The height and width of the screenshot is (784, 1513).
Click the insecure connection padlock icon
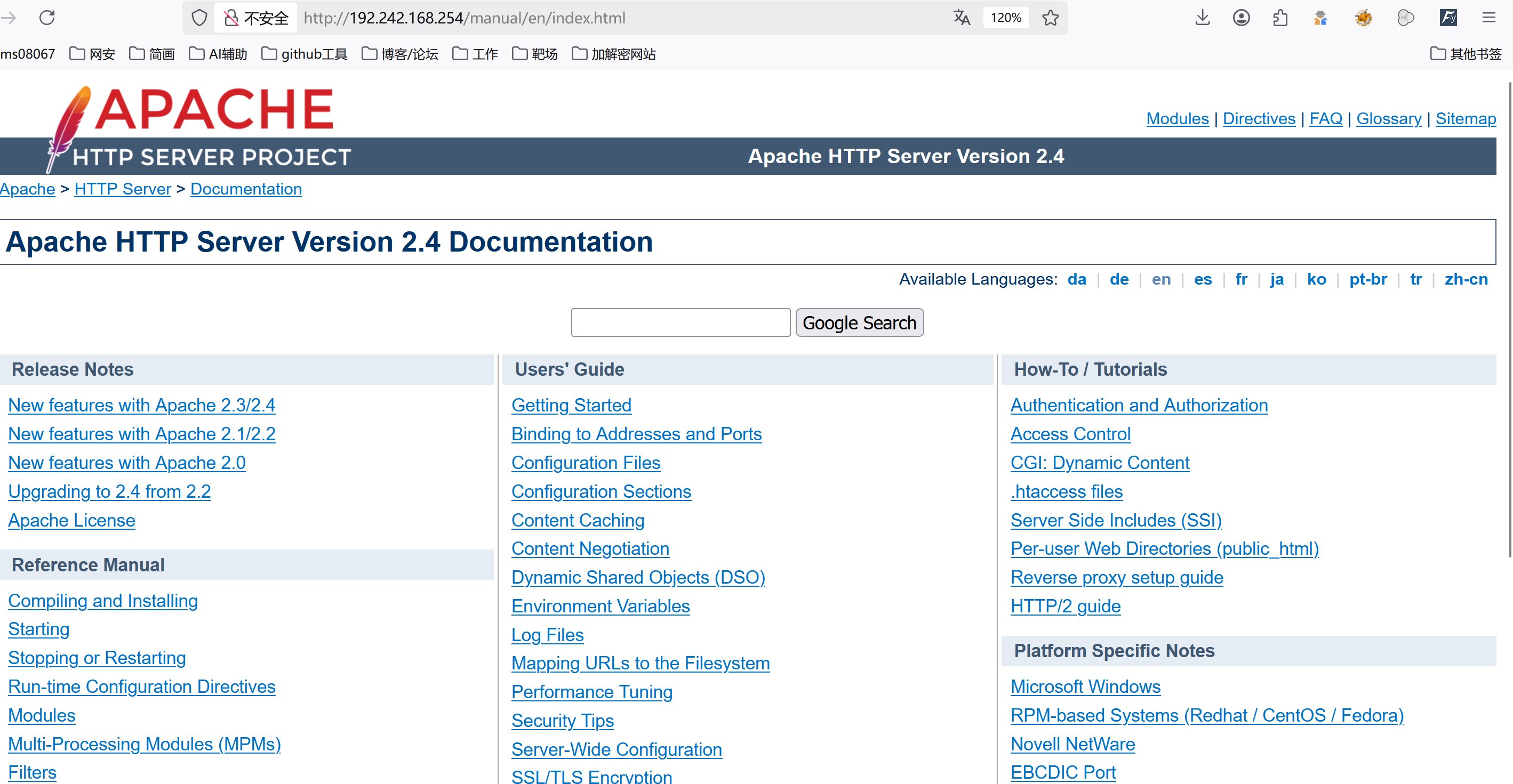231,18
